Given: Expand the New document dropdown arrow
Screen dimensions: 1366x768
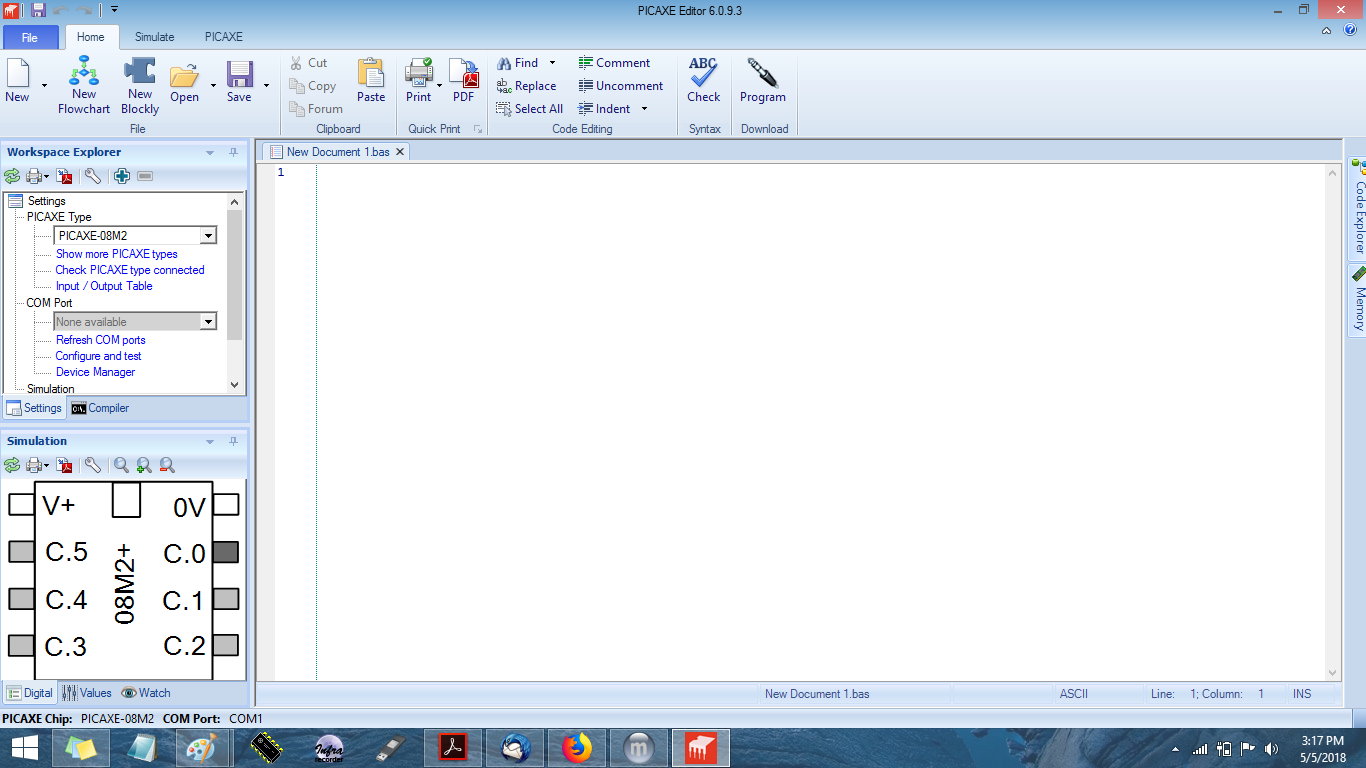Looking at the screenshot, I should [43, 85].
